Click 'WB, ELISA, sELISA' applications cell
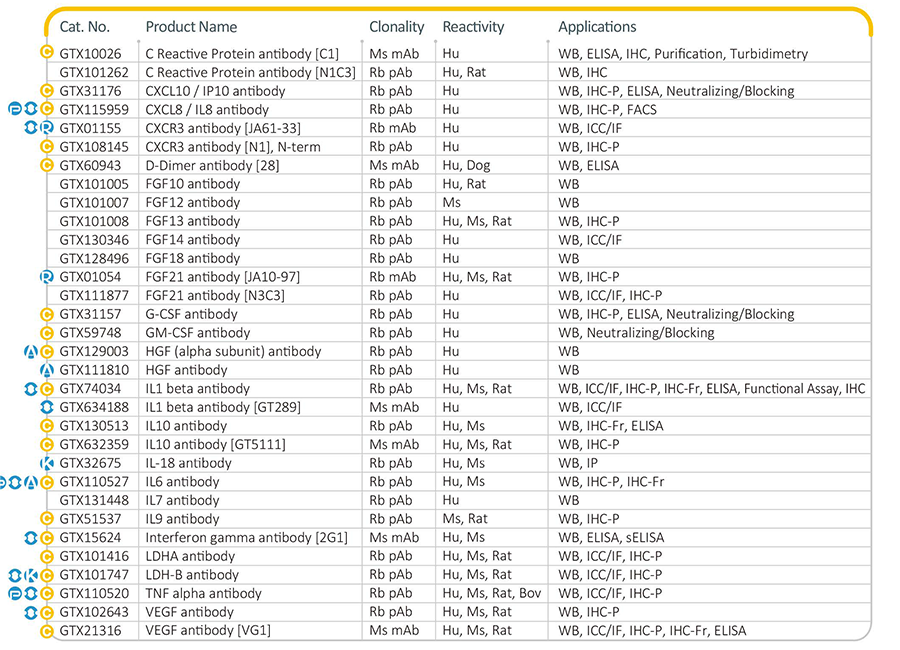 [x=611, y=537]
